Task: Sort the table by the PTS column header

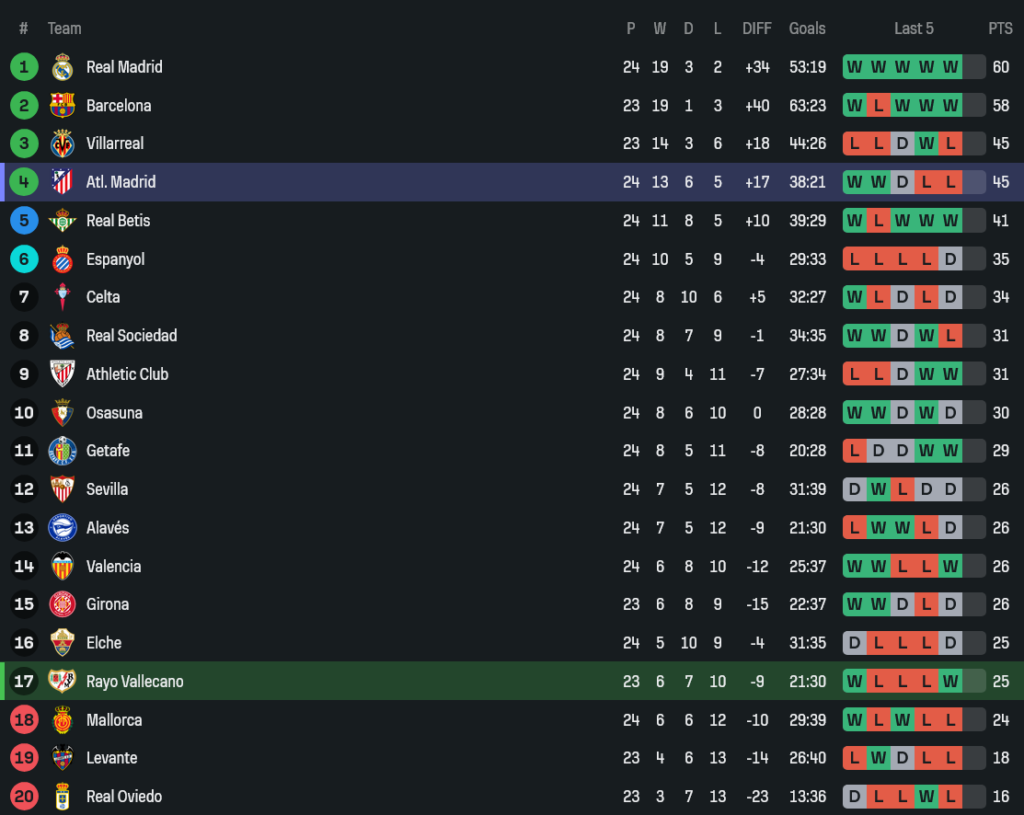Action: click(x=1000, y=28)
